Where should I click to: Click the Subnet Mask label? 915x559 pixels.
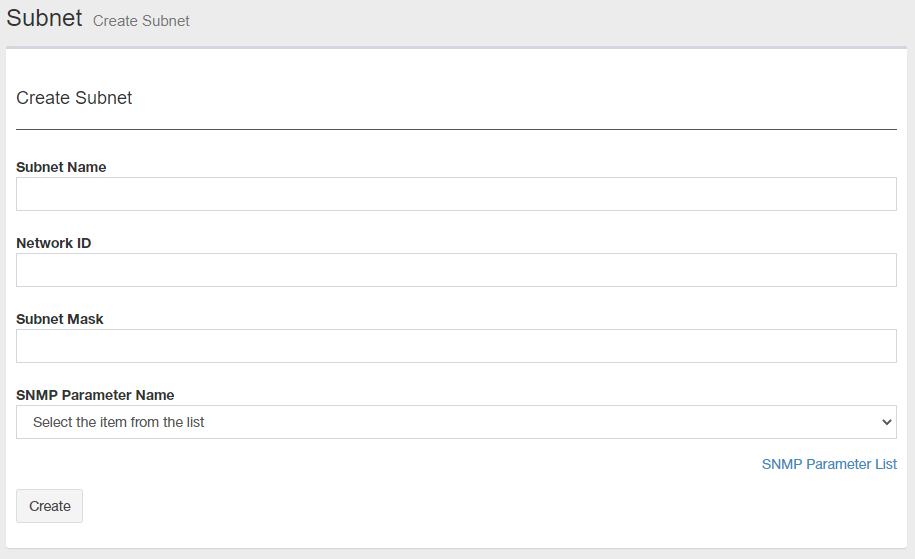pyautogui.click(x=60, y=319)
